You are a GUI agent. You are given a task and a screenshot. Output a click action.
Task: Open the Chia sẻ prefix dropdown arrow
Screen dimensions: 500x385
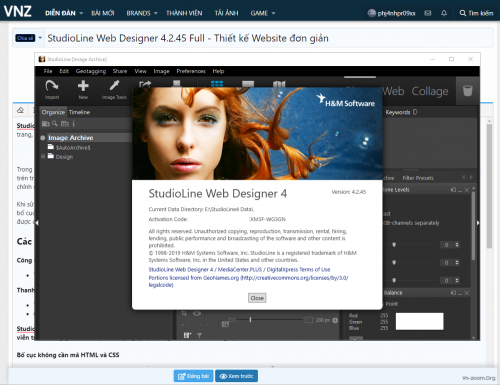tap(40, 38)
